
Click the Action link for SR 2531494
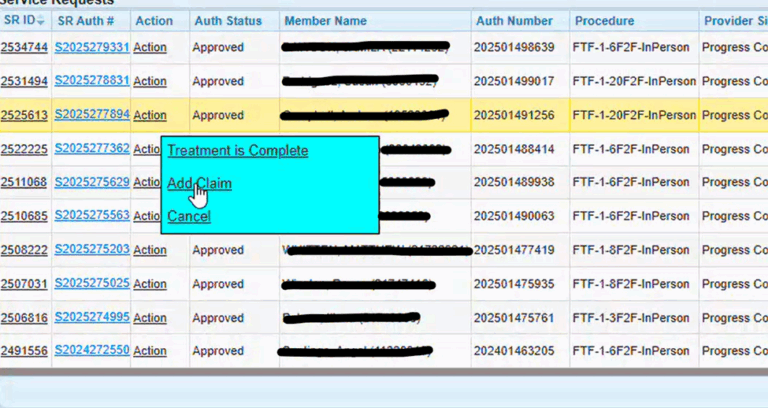click(150, 81)
